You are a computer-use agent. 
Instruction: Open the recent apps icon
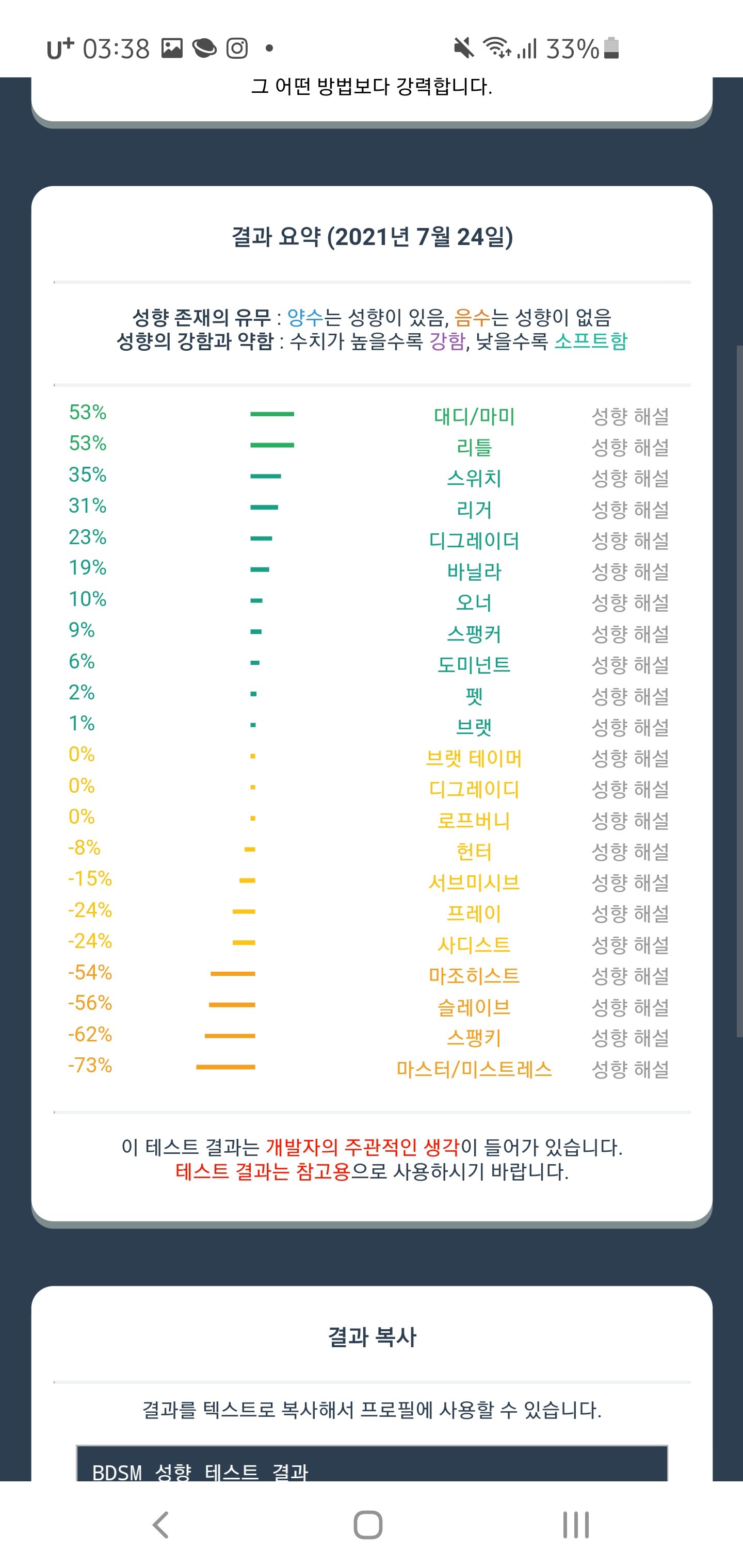click(575, 1524)
